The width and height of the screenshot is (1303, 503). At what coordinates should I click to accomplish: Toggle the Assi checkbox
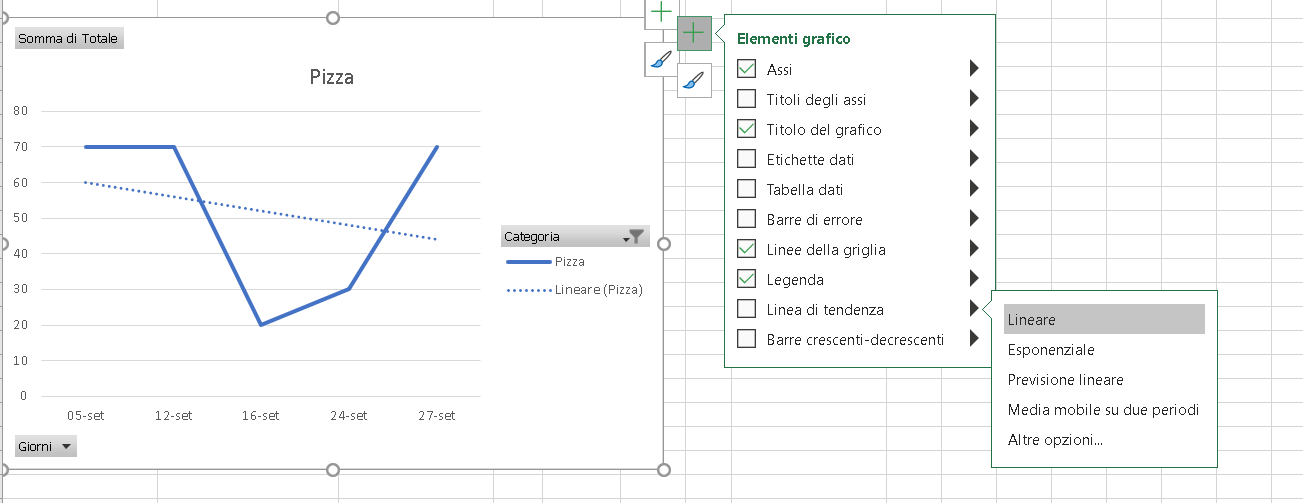coord(746,69)
